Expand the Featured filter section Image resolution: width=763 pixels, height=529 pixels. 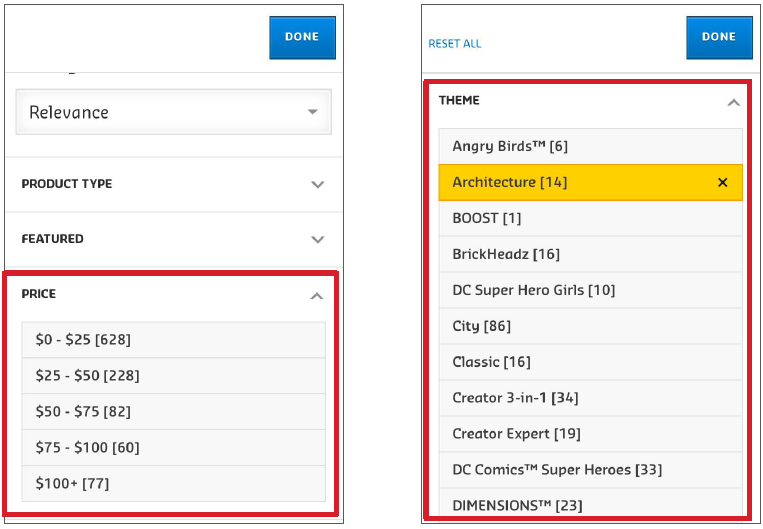coord(173,239)
